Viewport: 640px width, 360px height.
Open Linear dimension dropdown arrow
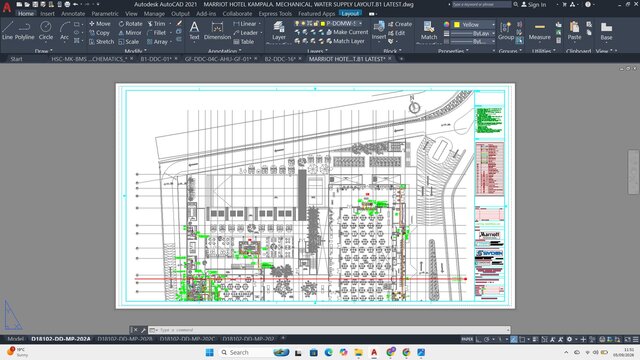coord(260,24)
